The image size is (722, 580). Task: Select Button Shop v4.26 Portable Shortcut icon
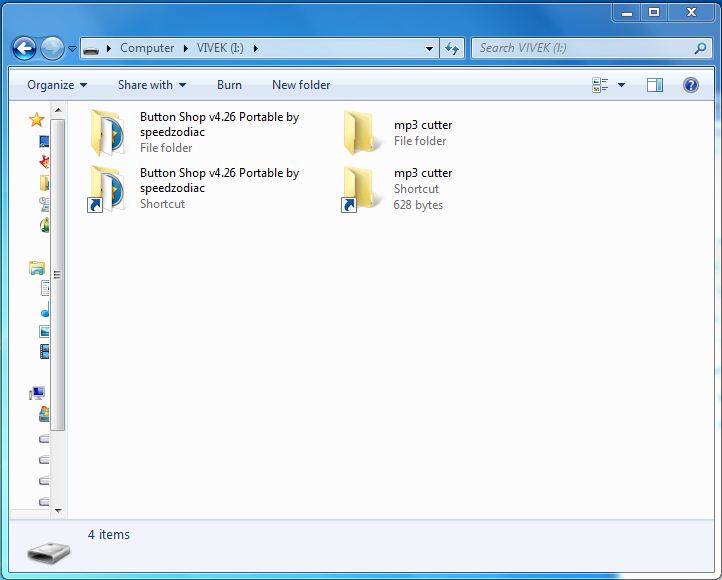[107, 189]
